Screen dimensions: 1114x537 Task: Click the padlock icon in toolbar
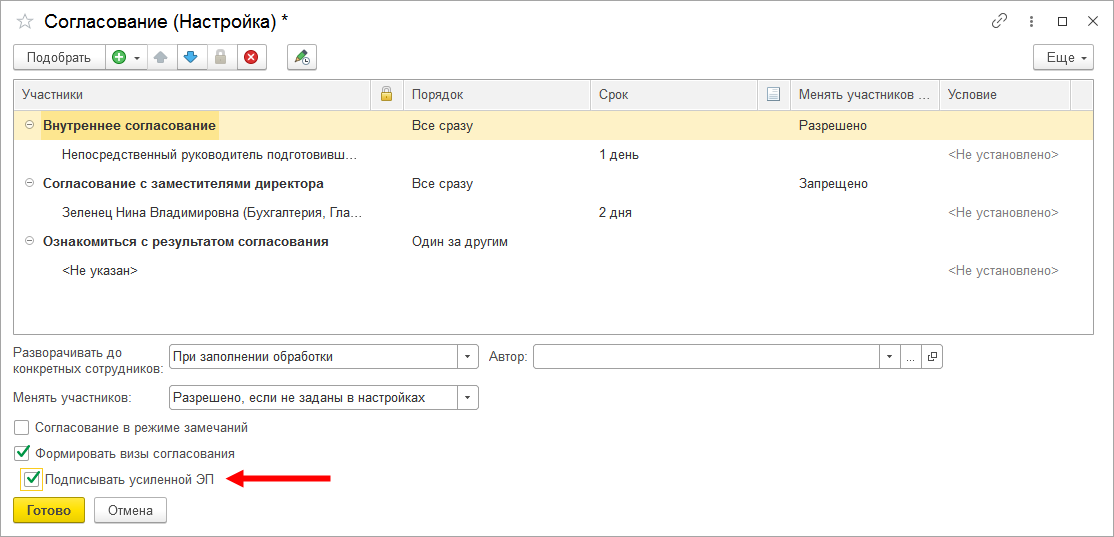(x=221, y=58)
